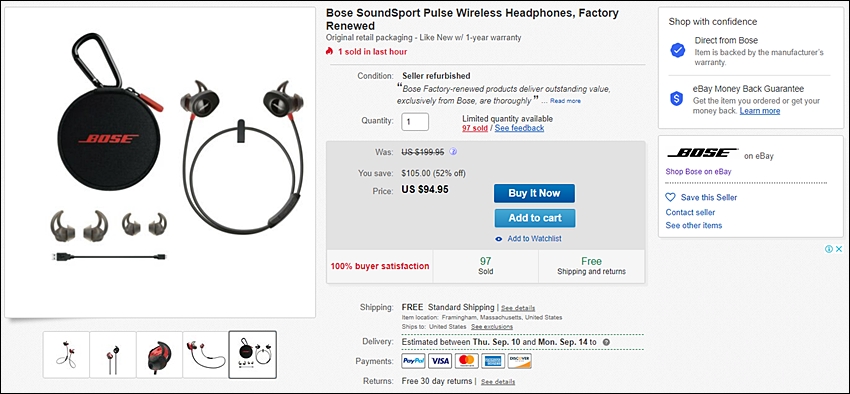Click the Buy It Now button
Screen dimensions: 850x394
(534, 193)
